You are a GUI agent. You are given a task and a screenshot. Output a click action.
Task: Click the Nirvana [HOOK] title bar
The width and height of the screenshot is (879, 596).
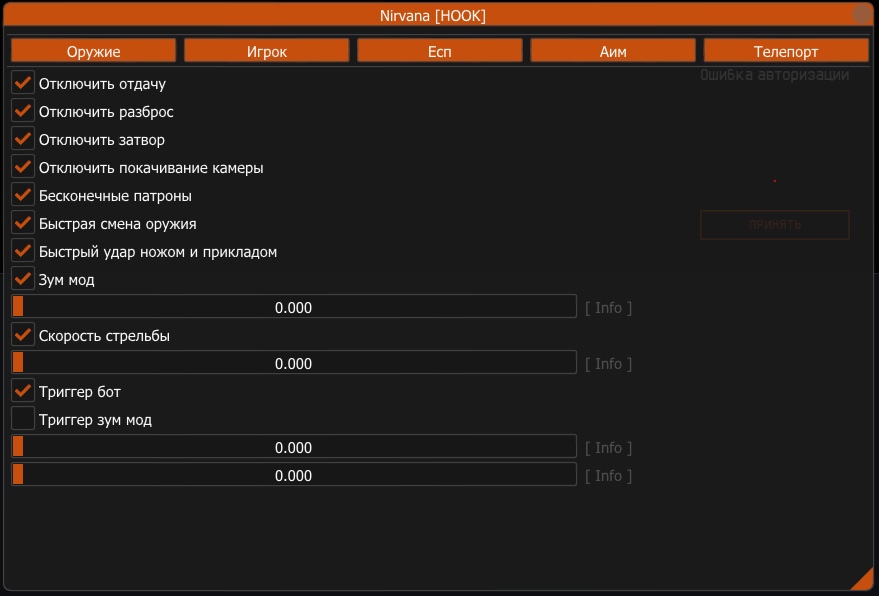click(433, 15)
